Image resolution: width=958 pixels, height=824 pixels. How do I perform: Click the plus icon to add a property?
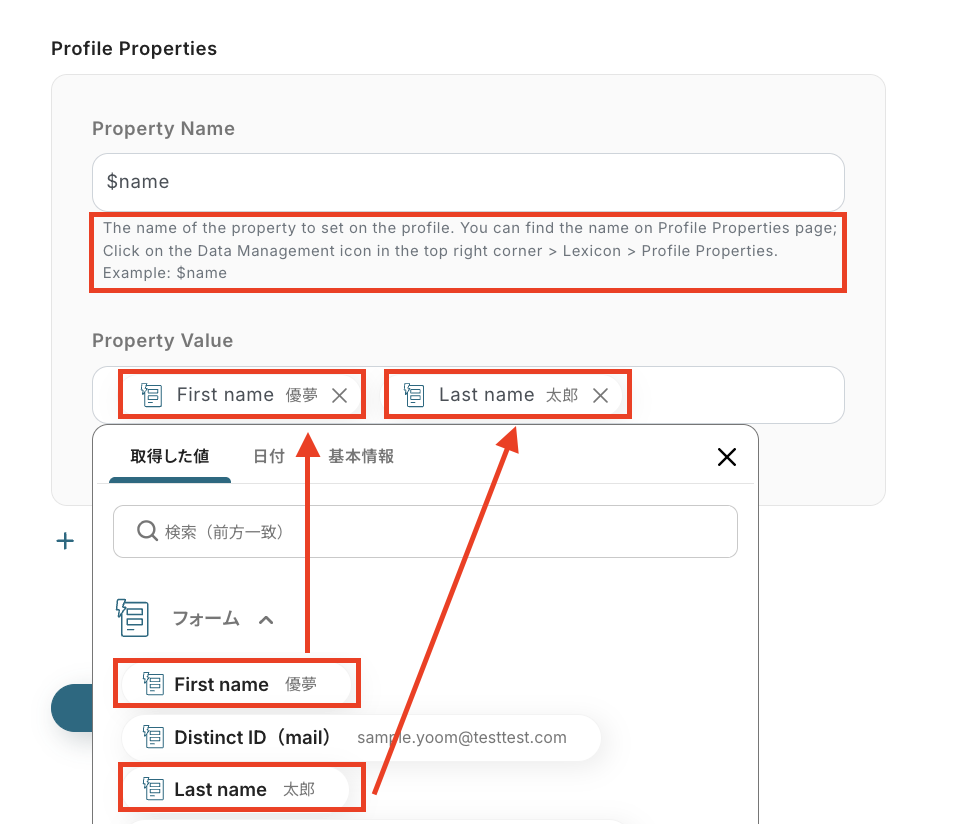[65, 541]
